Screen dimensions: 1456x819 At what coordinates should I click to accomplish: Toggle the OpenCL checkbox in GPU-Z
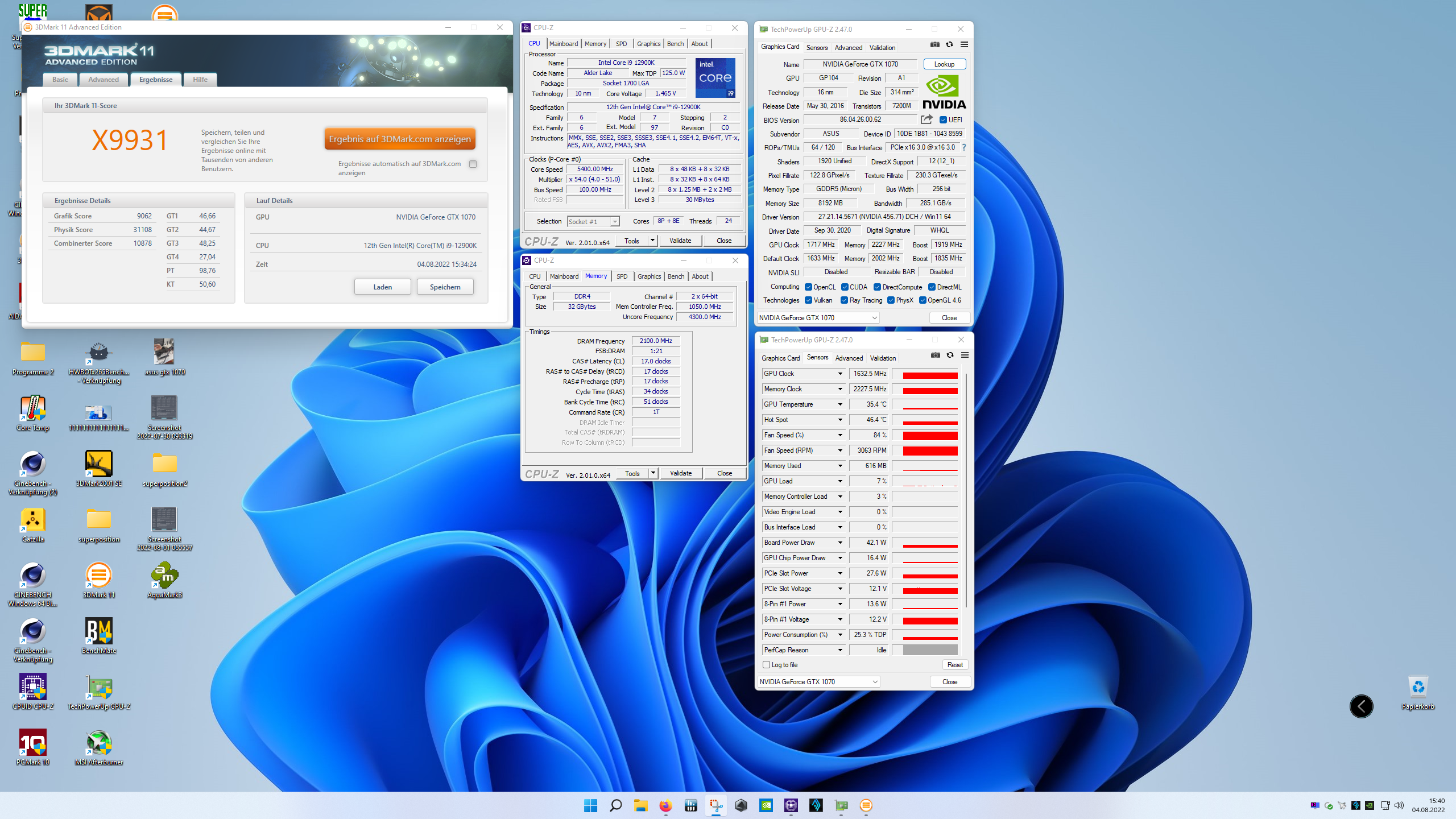click(808, 287)
